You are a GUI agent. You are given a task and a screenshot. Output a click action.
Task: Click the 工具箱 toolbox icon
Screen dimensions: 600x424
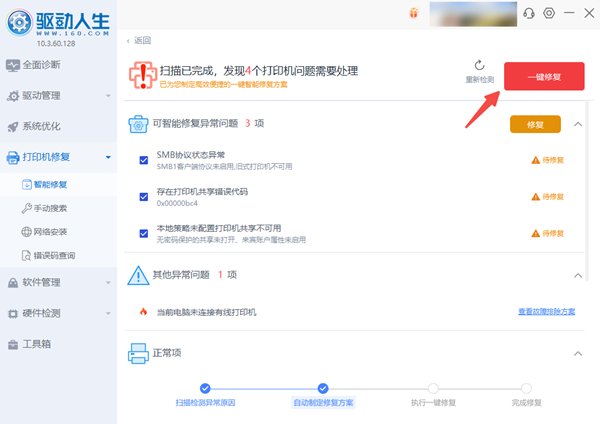pos(13,344)
